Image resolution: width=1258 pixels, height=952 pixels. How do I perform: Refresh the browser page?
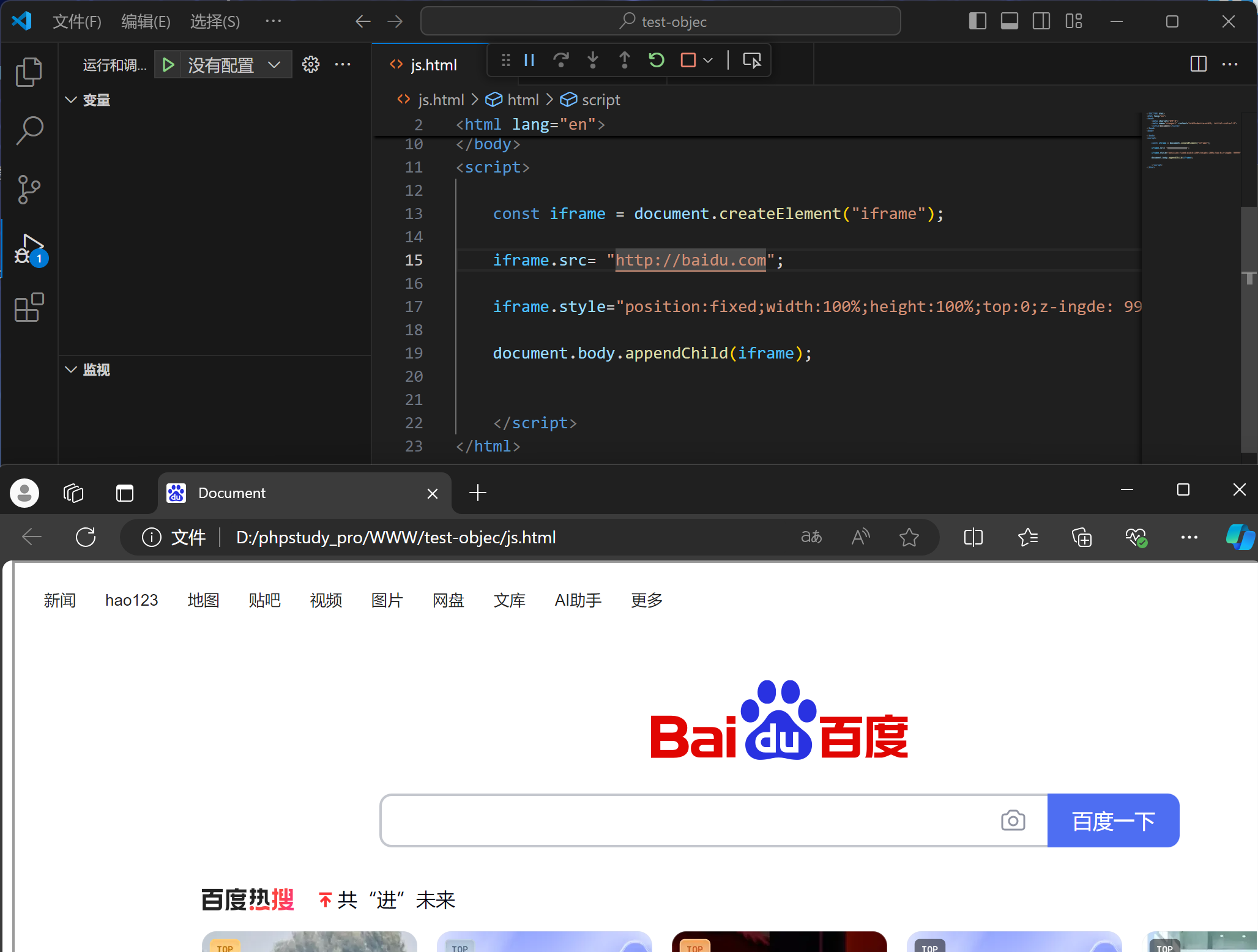(86, 537)
